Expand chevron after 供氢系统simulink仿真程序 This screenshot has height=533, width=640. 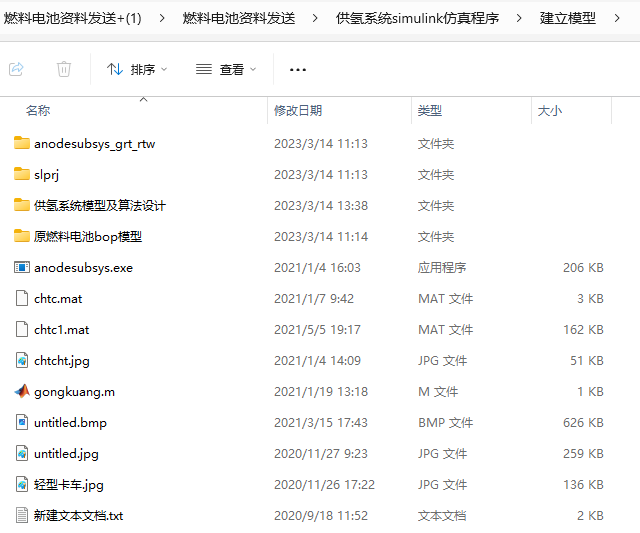point(519,18)
